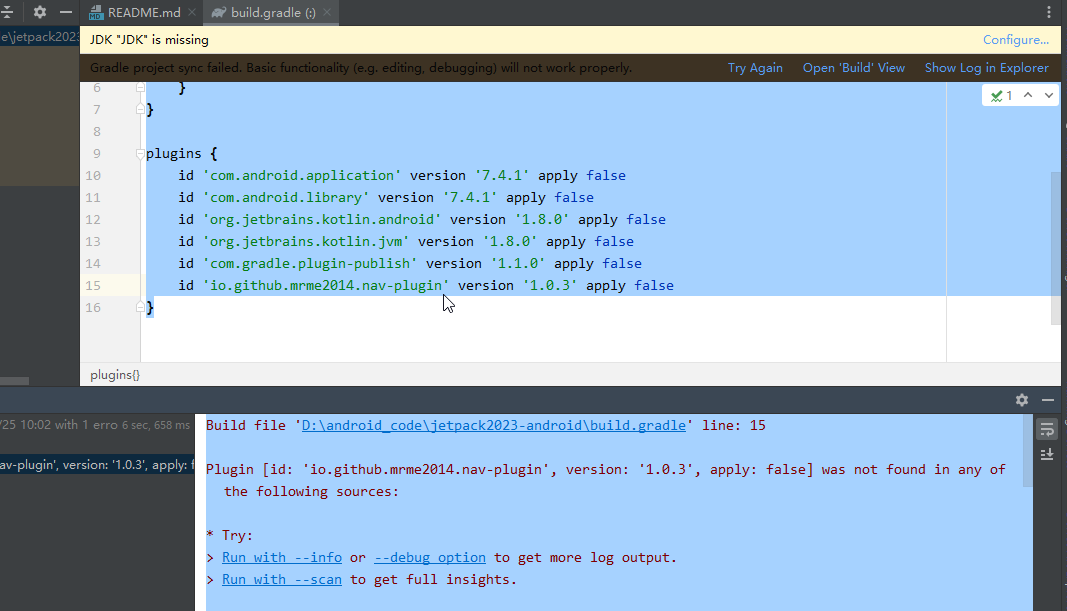This screenshot has width=1067, height=611.
Task: Click Run with --info link
Action: click(x=282, y=557)
